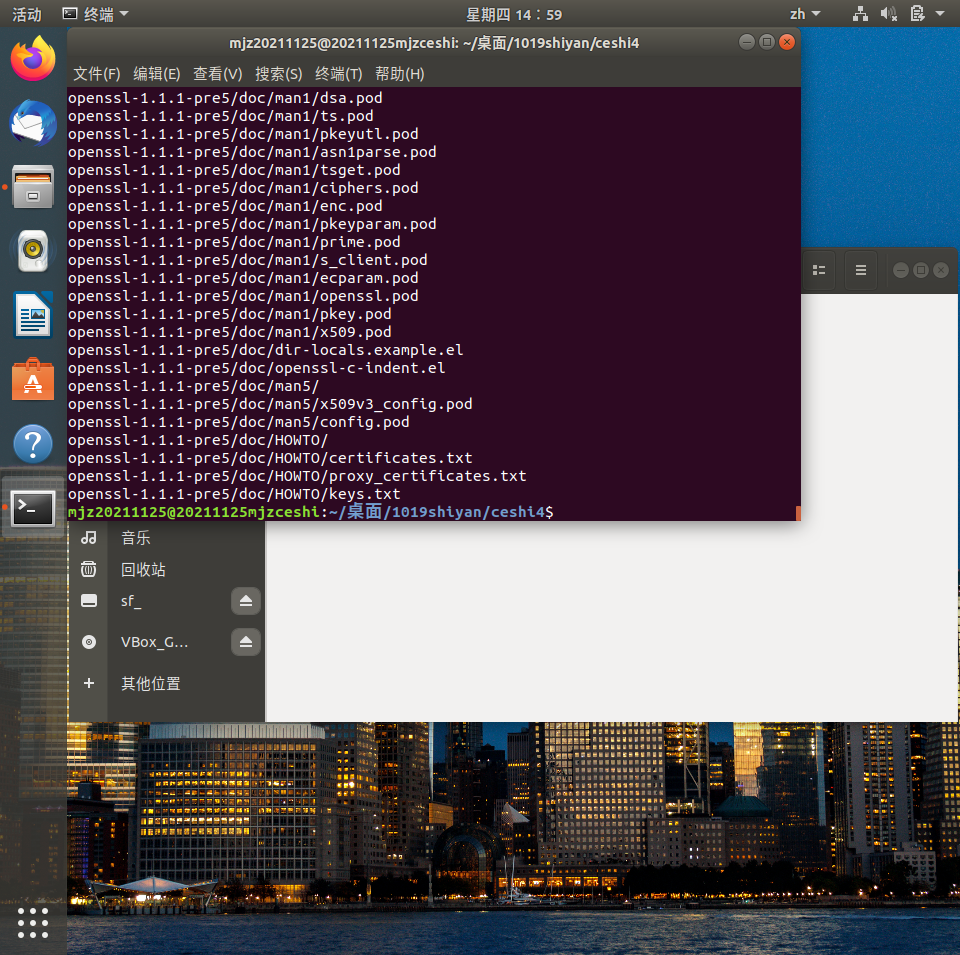Viewport: 960px width, 955px height.
Task: Open the clock showing 星期四 14:59
Action: [x=514, y=14]
